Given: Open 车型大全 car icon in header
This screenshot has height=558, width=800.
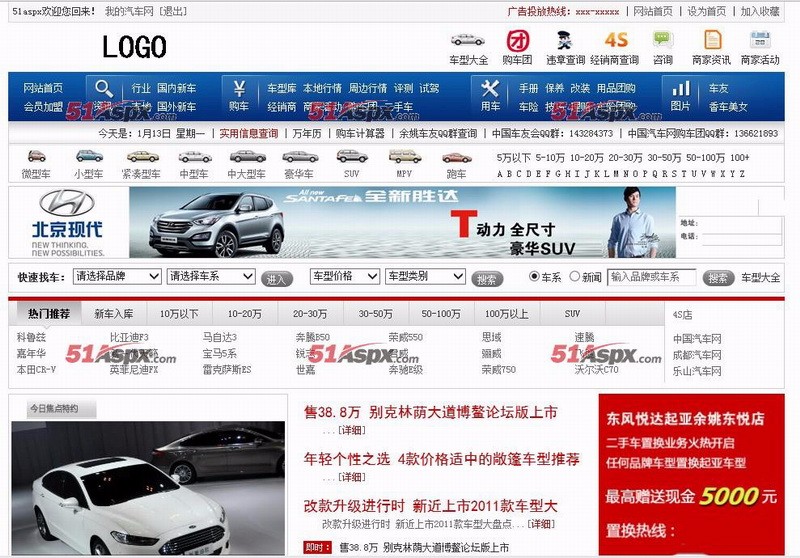Looking at the screenshot, I should (467, 40).
